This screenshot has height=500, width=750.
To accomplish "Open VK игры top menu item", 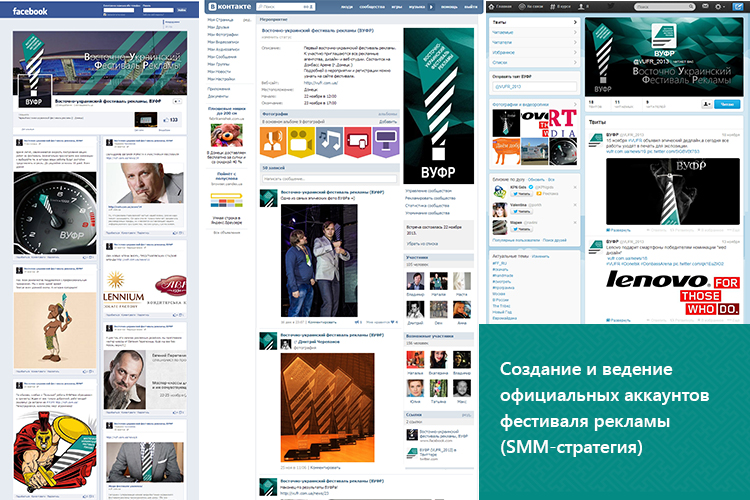I will point(397,7).
